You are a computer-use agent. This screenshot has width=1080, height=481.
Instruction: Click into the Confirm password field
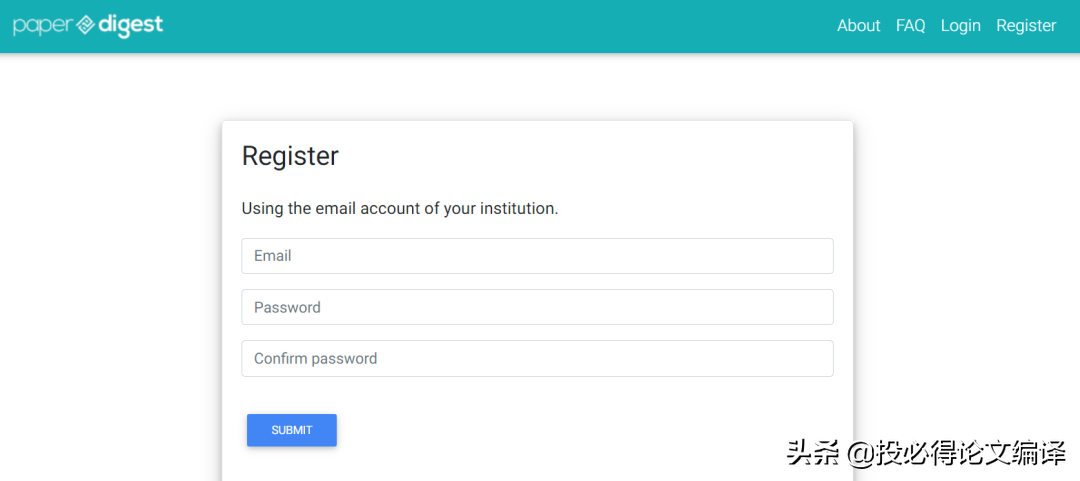coord(537,359)
